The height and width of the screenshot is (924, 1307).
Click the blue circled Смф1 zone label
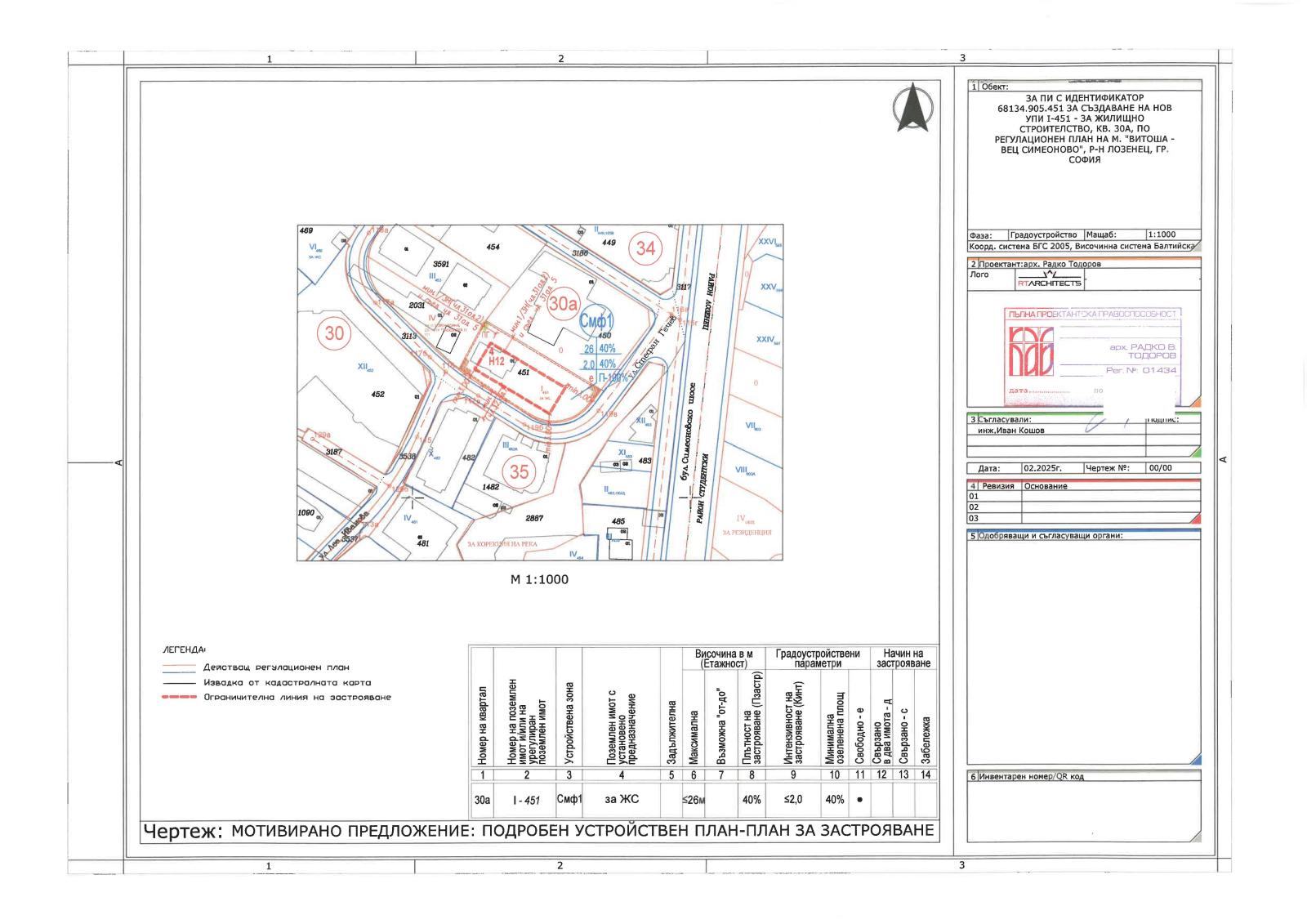pyautogui.click(x=596, y=321)
